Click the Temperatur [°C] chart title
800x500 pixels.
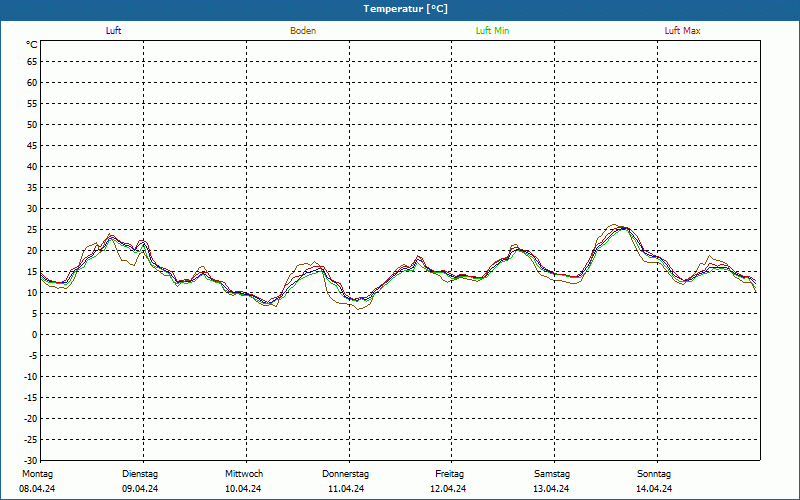406,9
